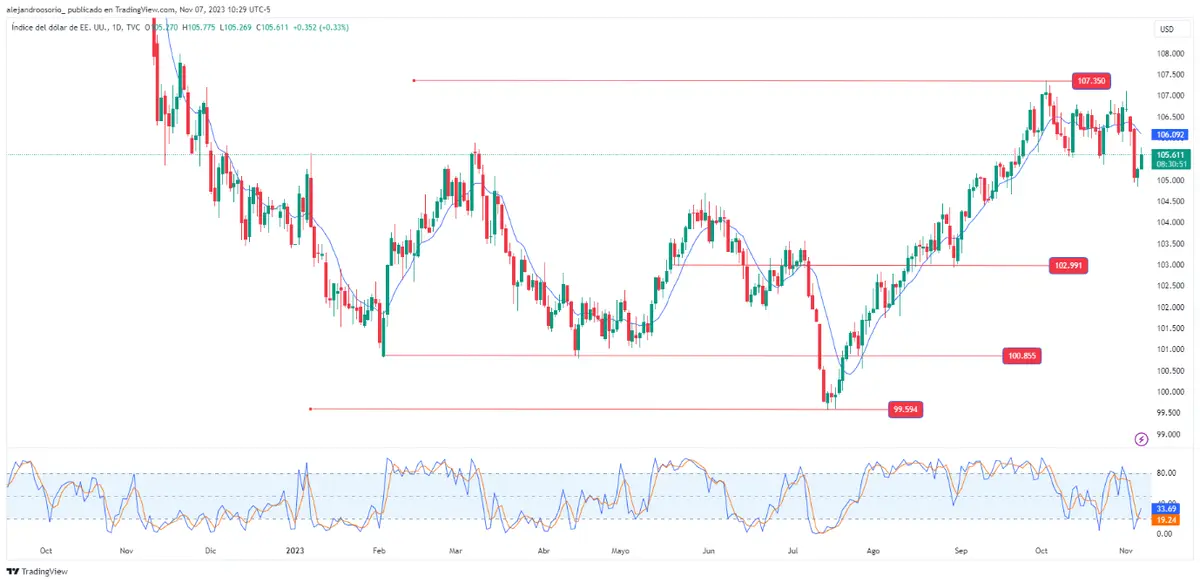Viewport: 1200px width, 583px height.
Task: Toggle the countdown timer under the price label
Action: coord(1170,162)
